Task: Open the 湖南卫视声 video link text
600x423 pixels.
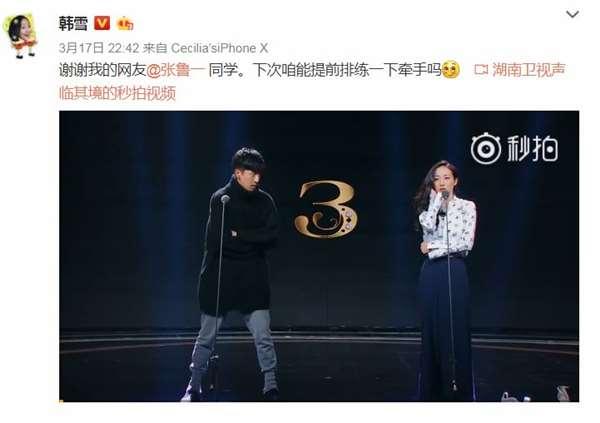Action: (528, 70)
